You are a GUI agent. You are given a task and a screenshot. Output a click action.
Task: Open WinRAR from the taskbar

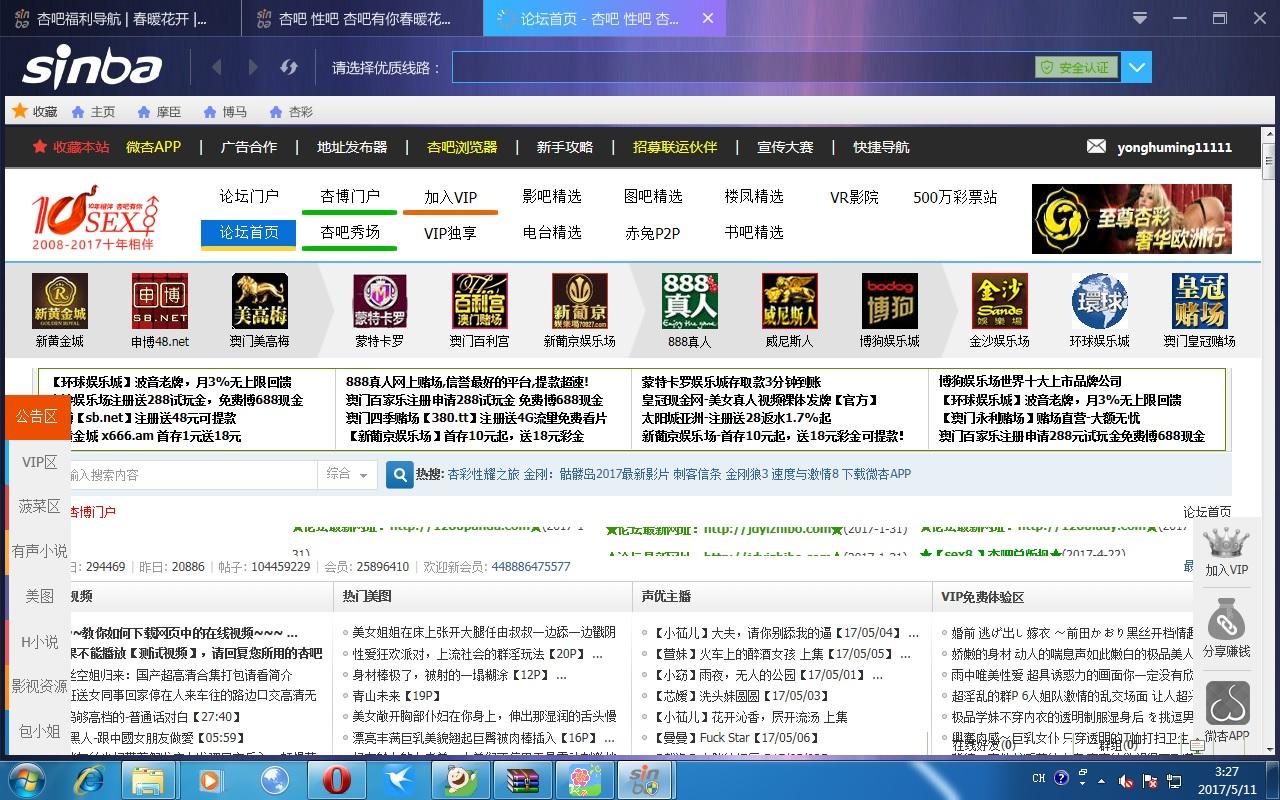point(524,779)
